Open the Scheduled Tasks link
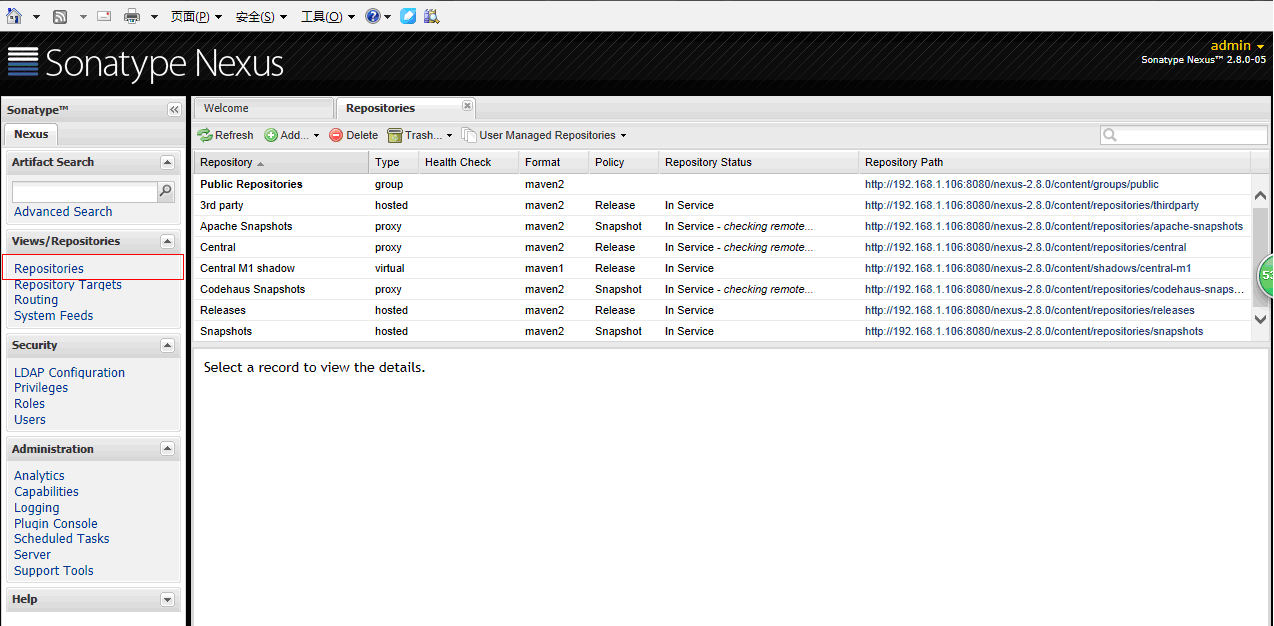1274x626 pixels. 62,539
